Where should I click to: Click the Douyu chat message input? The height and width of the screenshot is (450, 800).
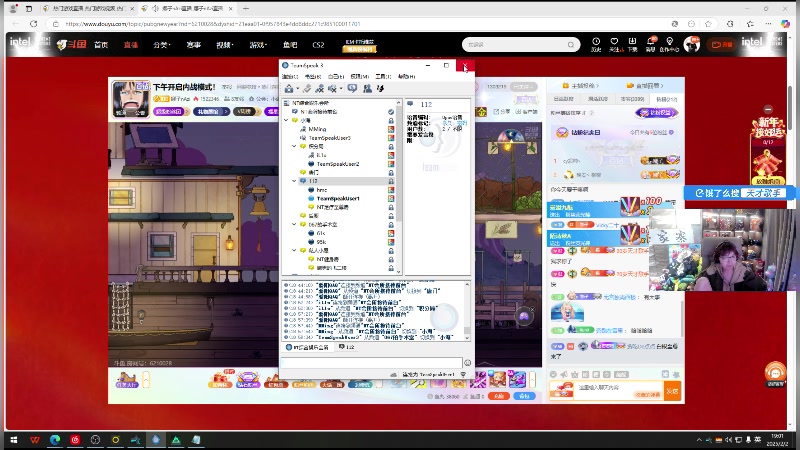pos(619,391)
